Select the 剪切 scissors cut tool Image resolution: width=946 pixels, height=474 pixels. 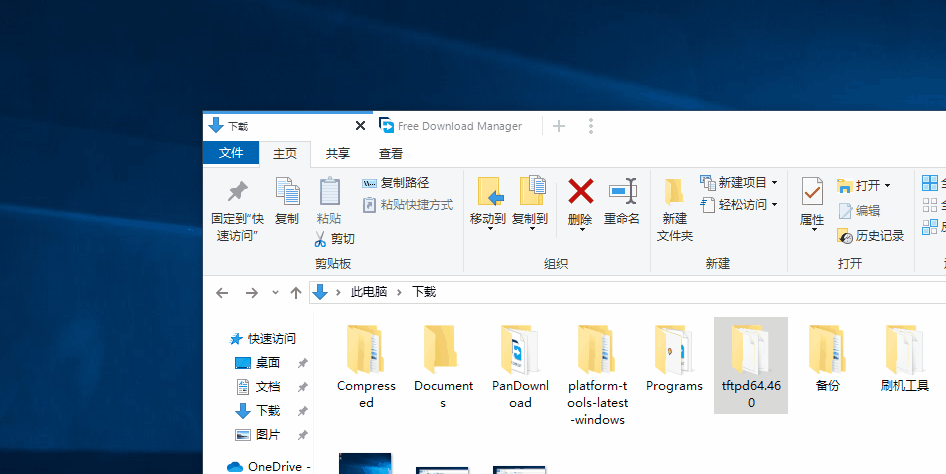click(334, 239)
